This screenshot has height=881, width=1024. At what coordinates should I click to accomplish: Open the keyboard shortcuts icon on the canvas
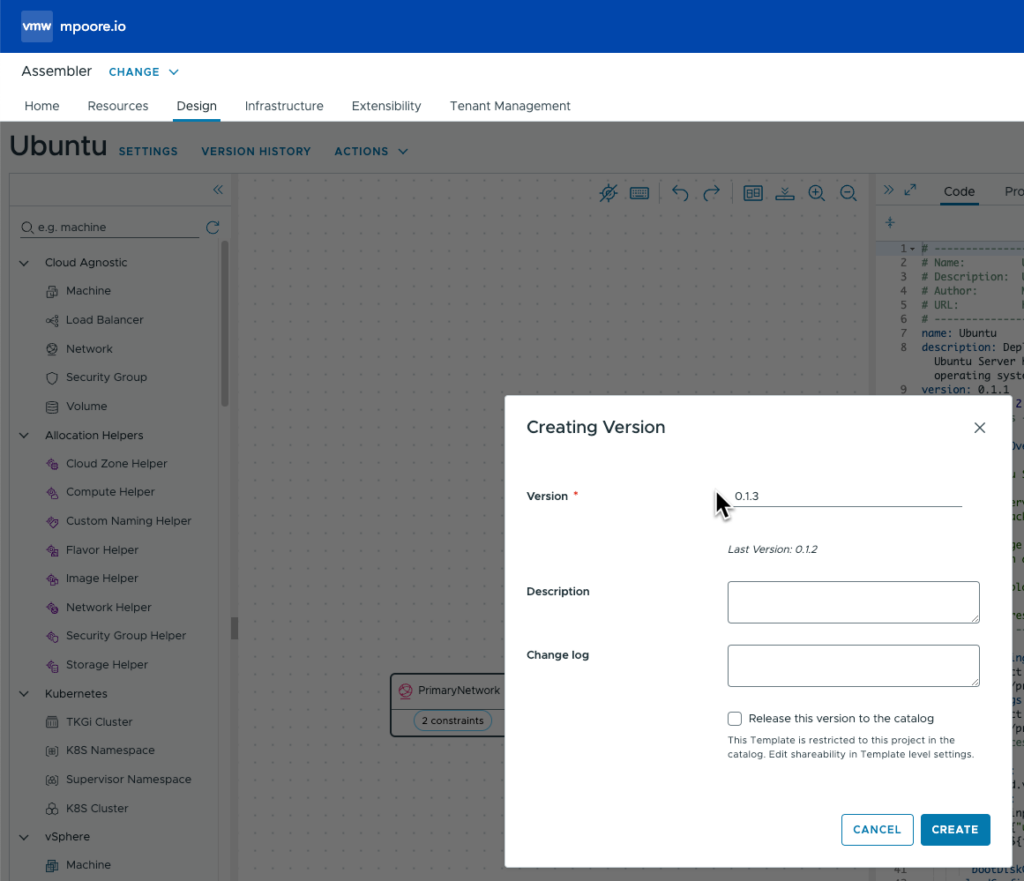(640, 193)
